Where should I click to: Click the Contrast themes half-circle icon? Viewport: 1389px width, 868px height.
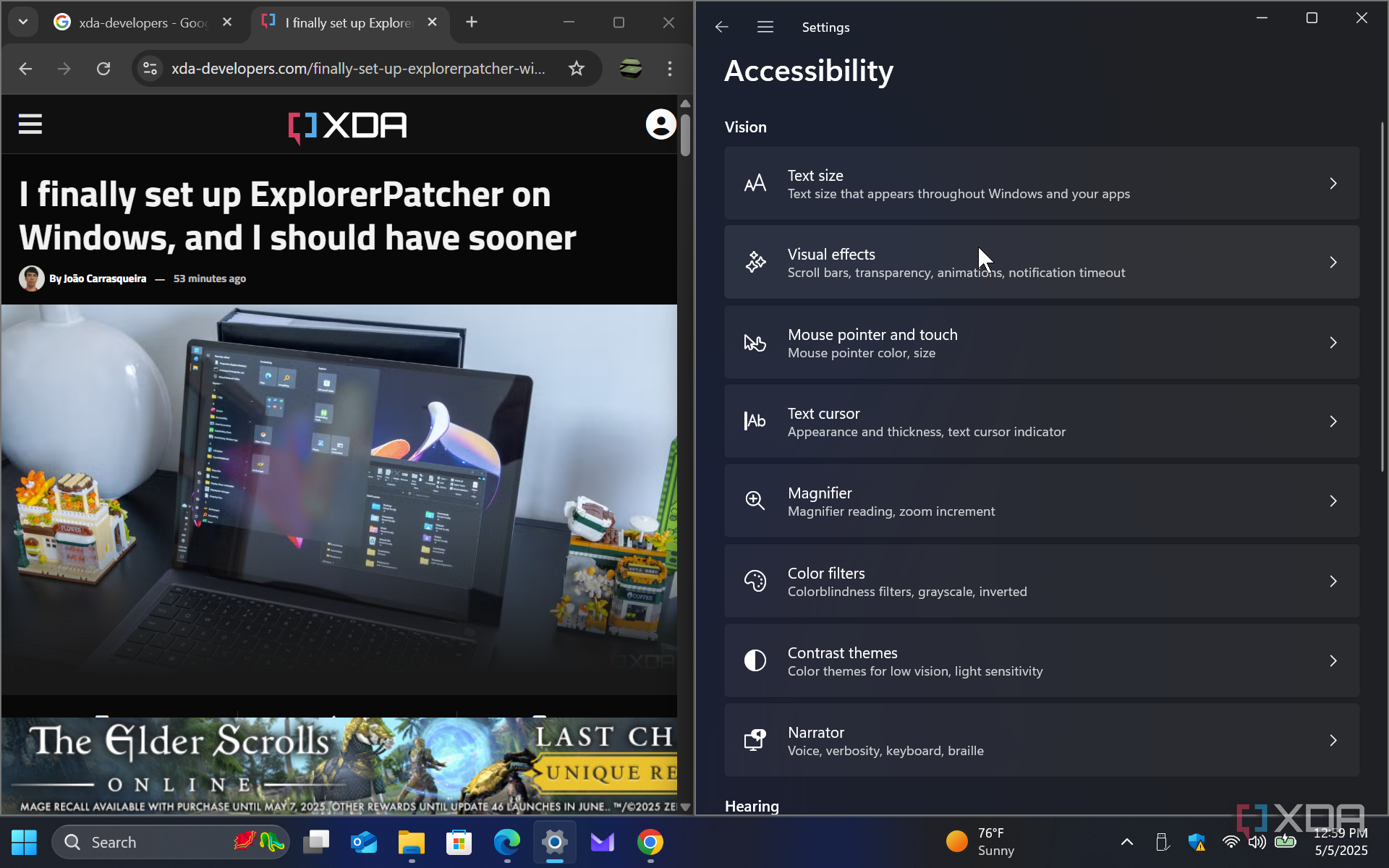pyautogui.click(x=755, y=660)
